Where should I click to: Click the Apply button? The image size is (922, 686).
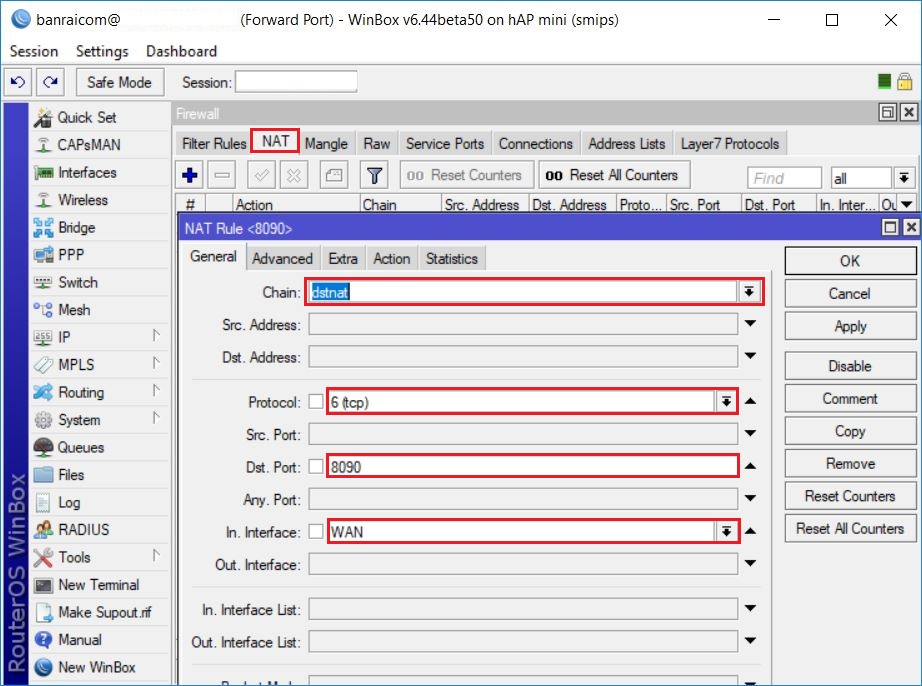(x=849, y=325)
